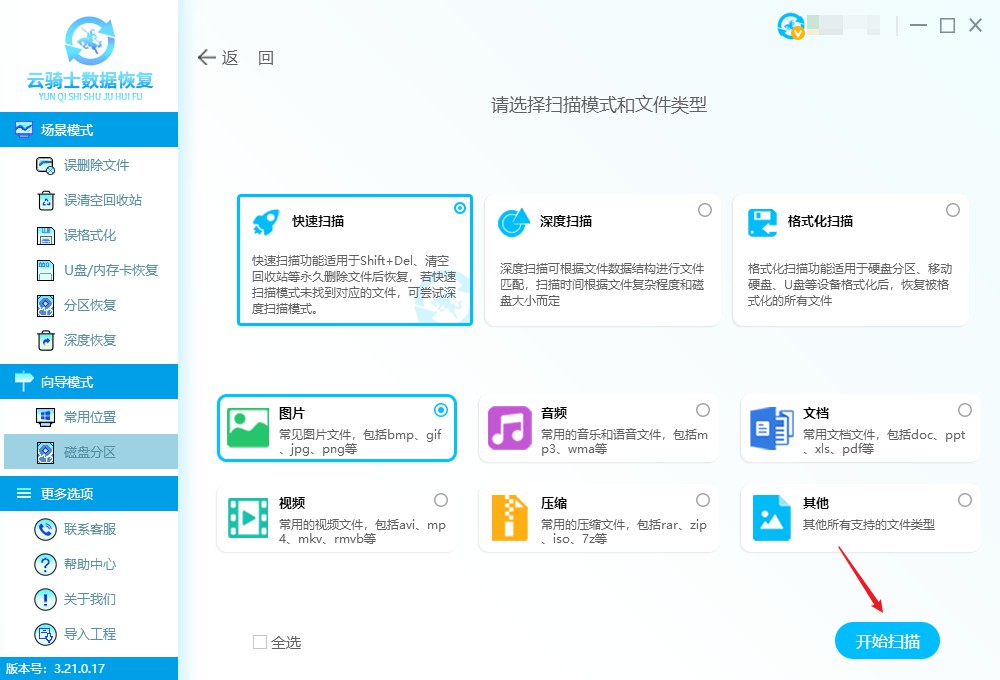Open 分区恢复 recovery mode
This screenshot has height=680, width=1000.
(x=75, y=306)
